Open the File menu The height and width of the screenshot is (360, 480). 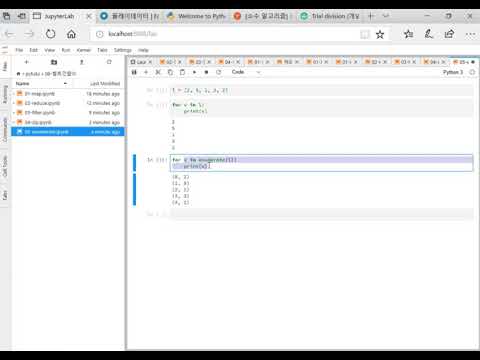click(19, 50)
